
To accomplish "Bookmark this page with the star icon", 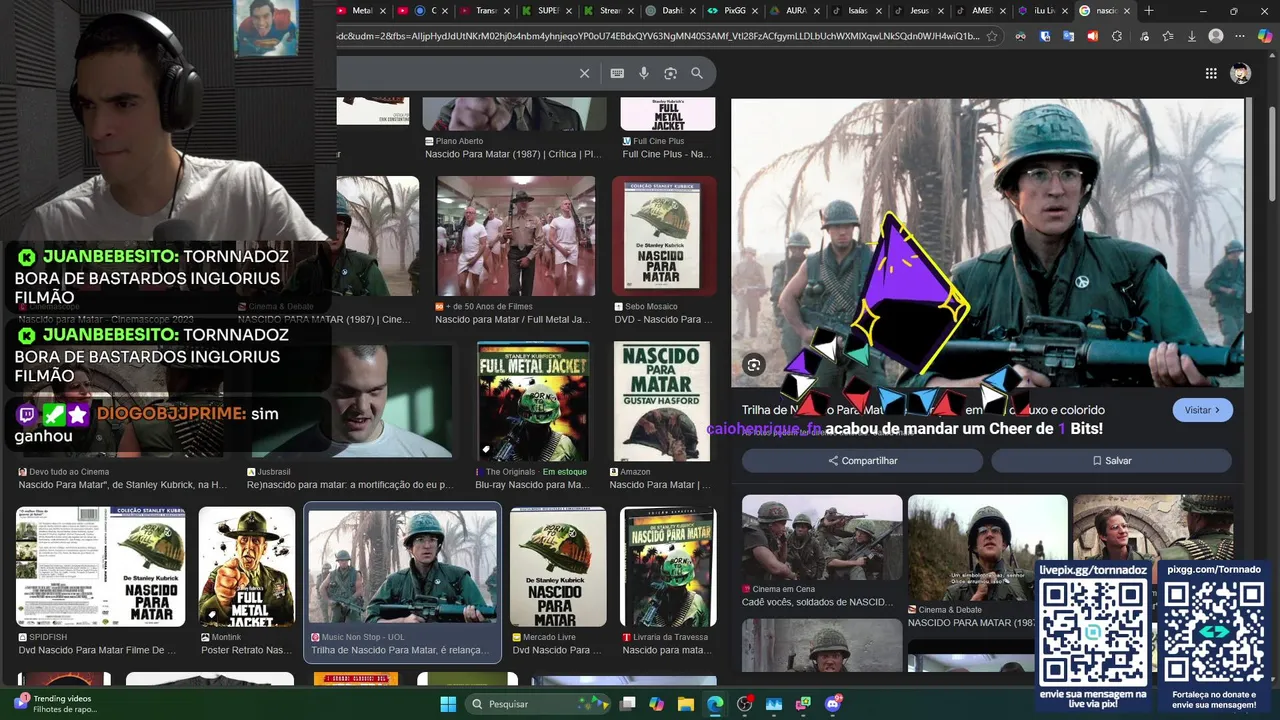I will click(x=991, y=36).
